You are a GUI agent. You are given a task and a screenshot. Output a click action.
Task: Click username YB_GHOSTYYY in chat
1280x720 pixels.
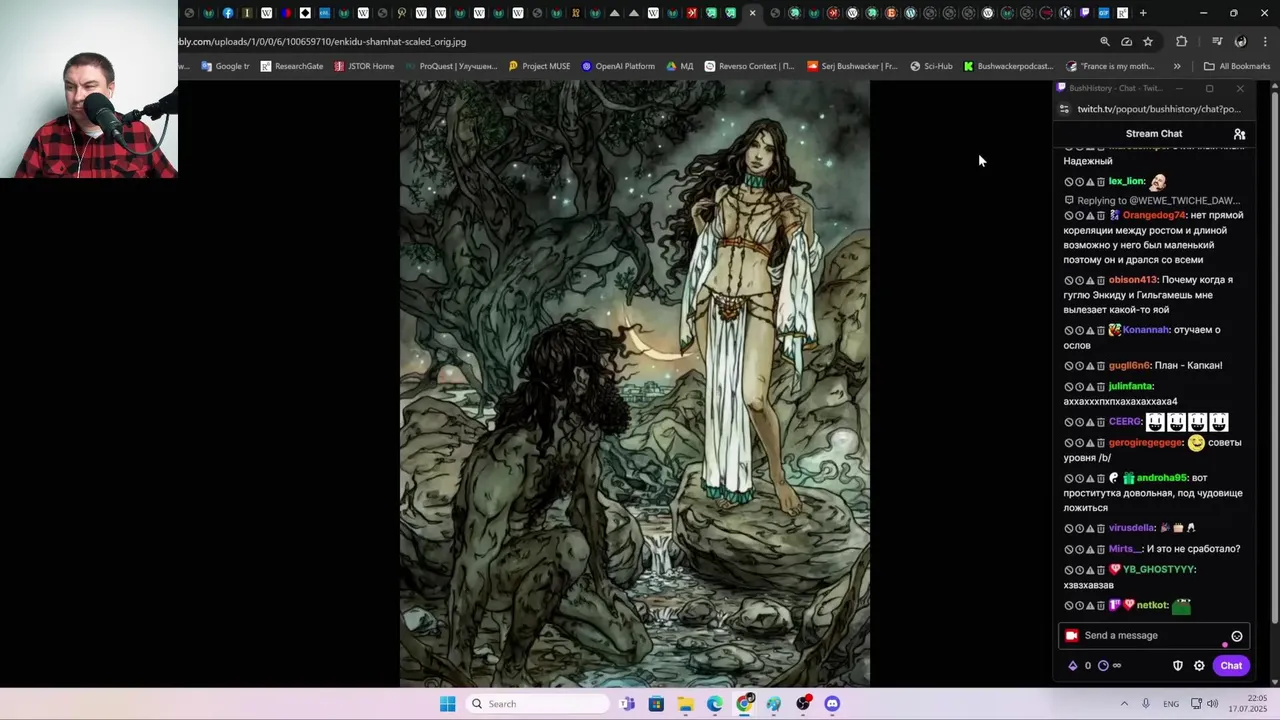[1159, 570]
